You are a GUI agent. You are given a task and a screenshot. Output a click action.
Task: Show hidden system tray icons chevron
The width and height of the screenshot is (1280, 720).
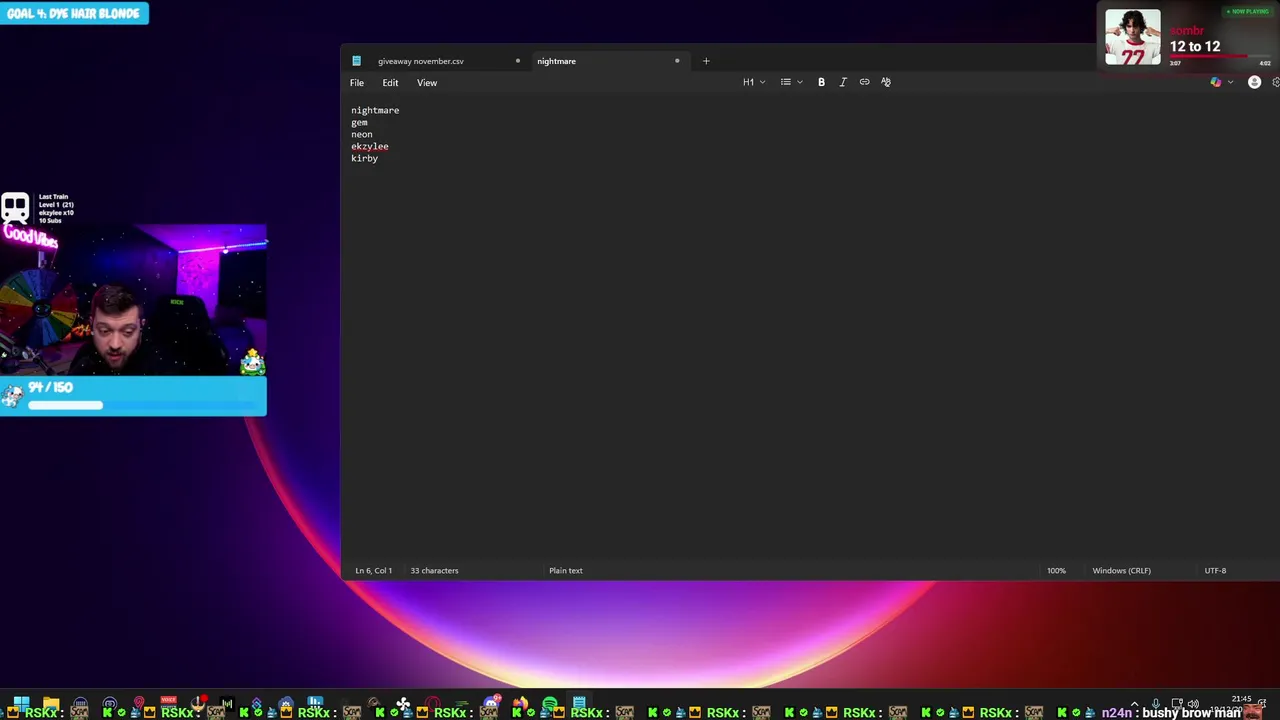click(1134, 704)
